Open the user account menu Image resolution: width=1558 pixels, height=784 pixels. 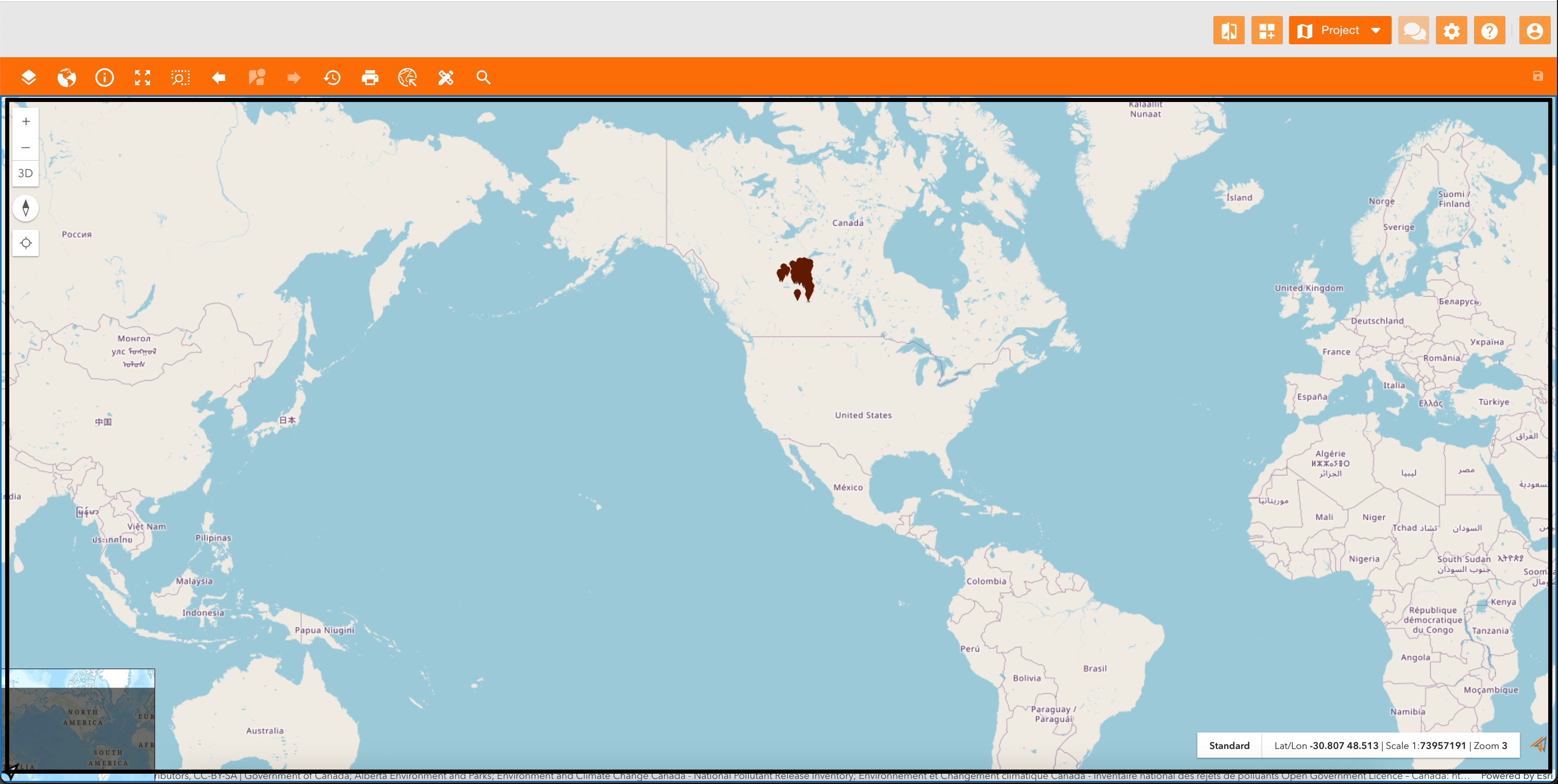point(1535,30)
